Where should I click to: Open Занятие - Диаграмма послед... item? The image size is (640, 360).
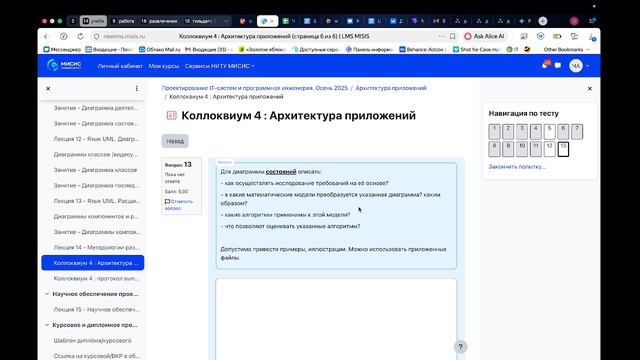[96, 185]
